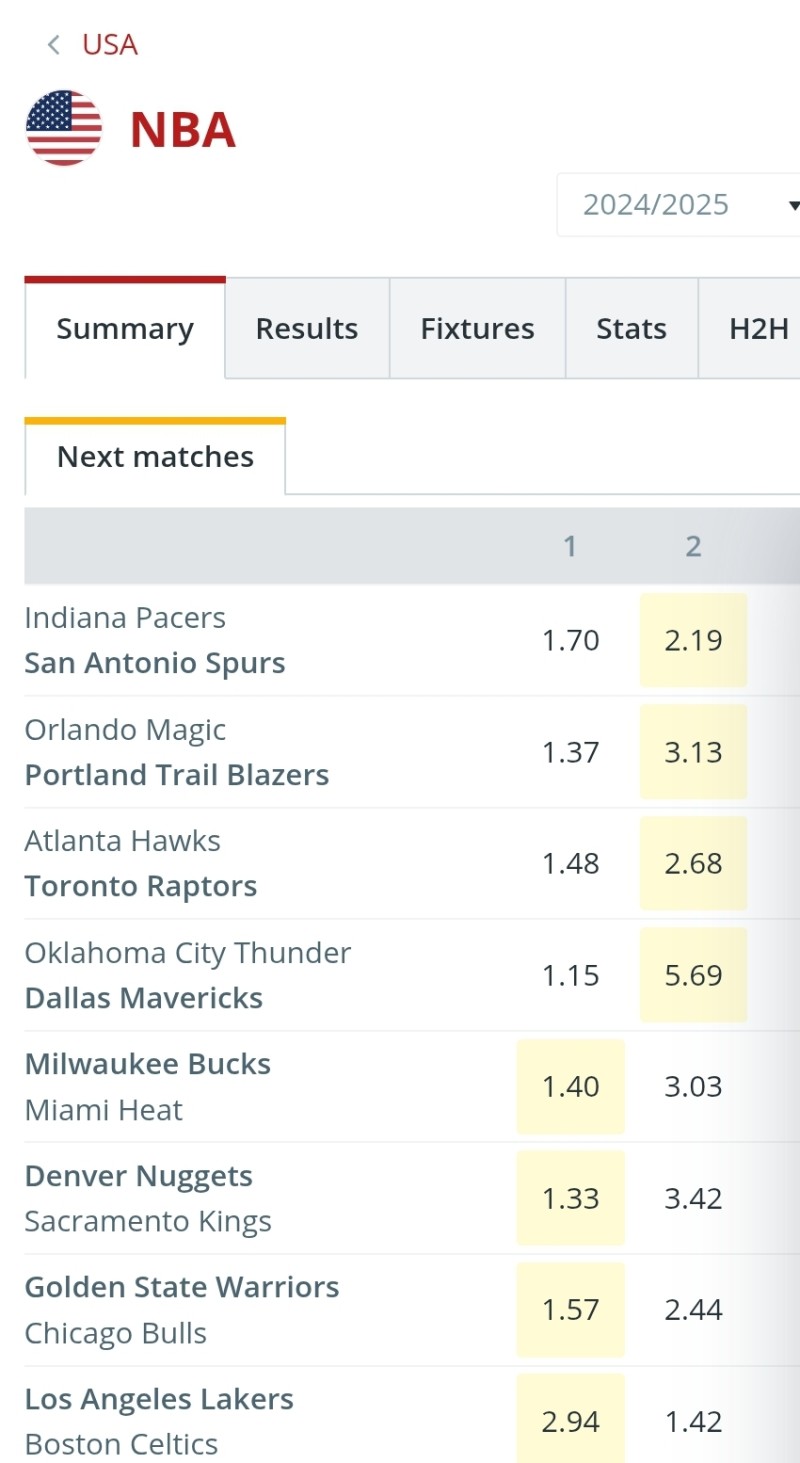The width and height of the screenshot is (800, 1463).
Task: Select 1.15 odds for Oklahoma City Thunder
Action: pos(570,975)
